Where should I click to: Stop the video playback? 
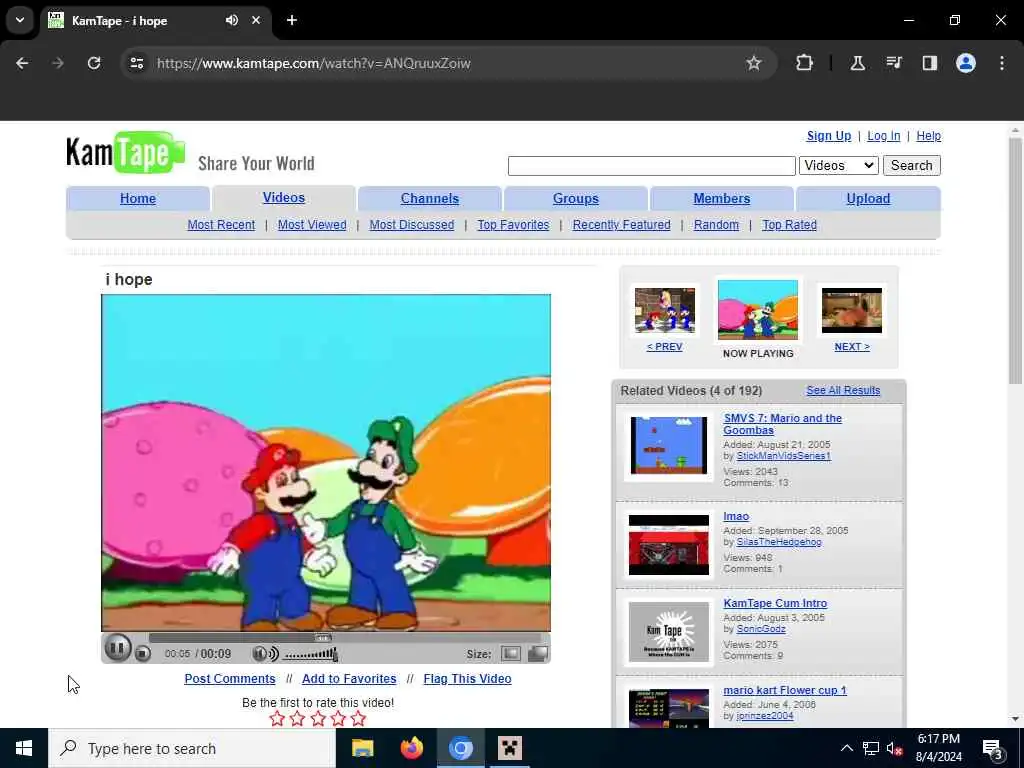143,653
